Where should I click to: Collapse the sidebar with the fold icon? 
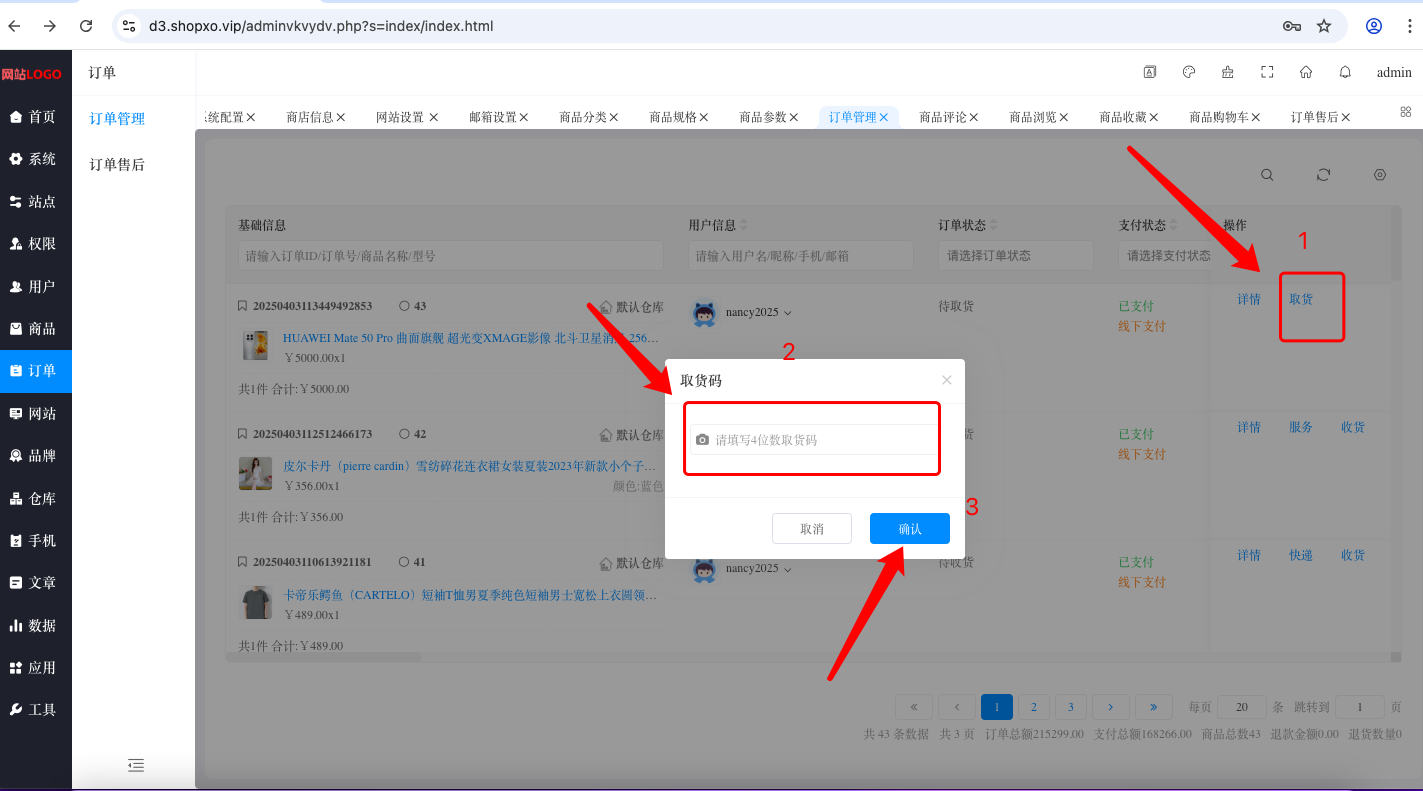pos(136,765)
